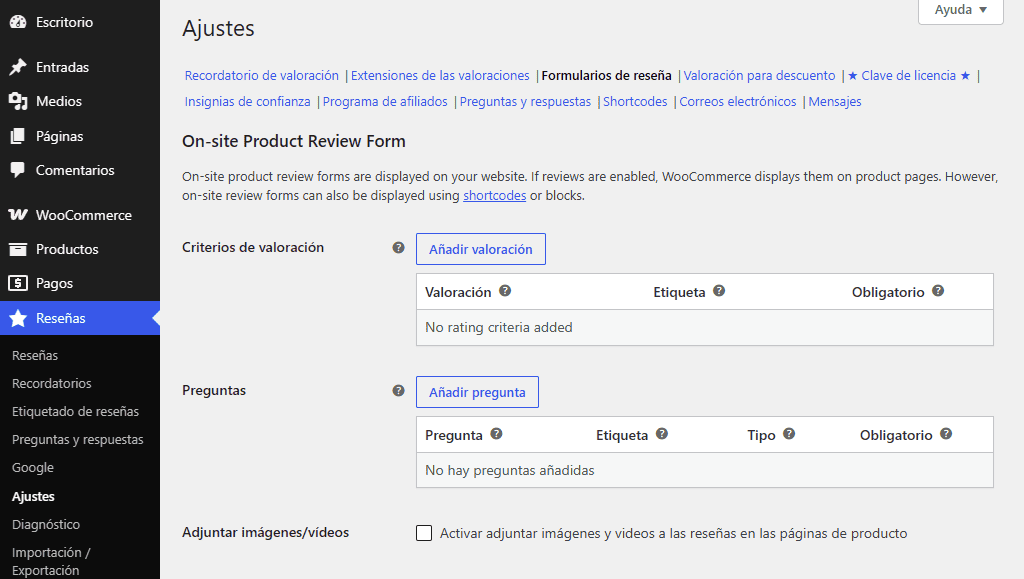Image resolution: width=1024 pixels, height=579 pixels.
Task: Click help icon beside questions Etiqueta column
Action: 662,433
